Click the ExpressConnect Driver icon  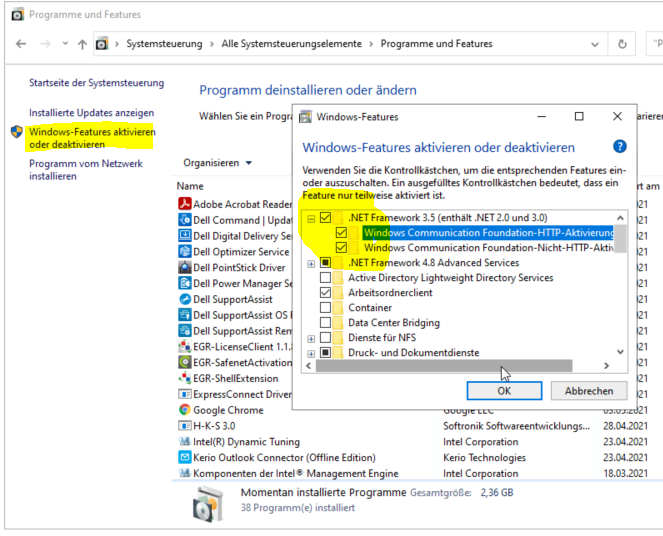click(x=184, y=394)
